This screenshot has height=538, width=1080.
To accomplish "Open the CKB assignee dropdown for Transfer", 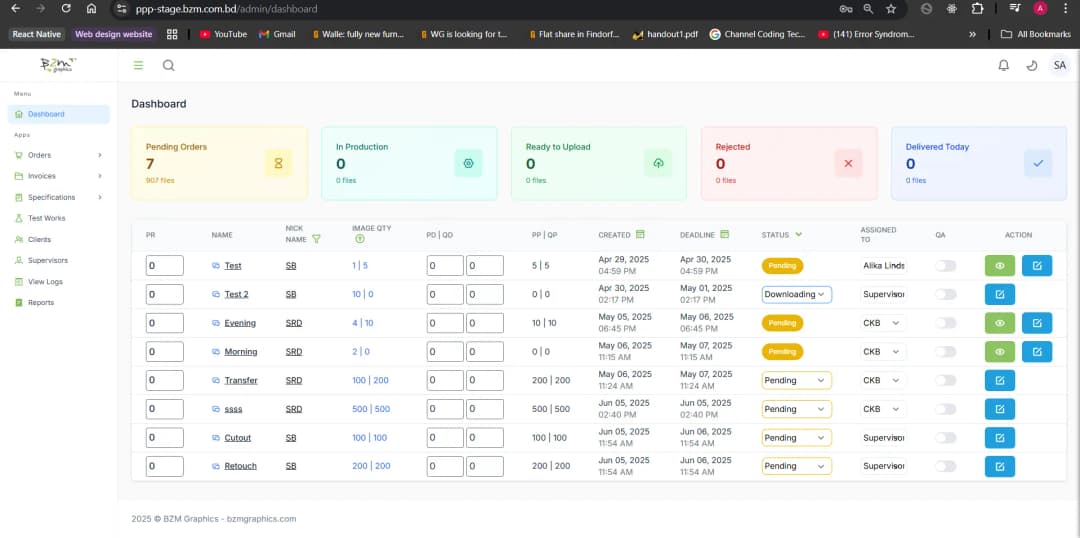I will coord(883,380).
